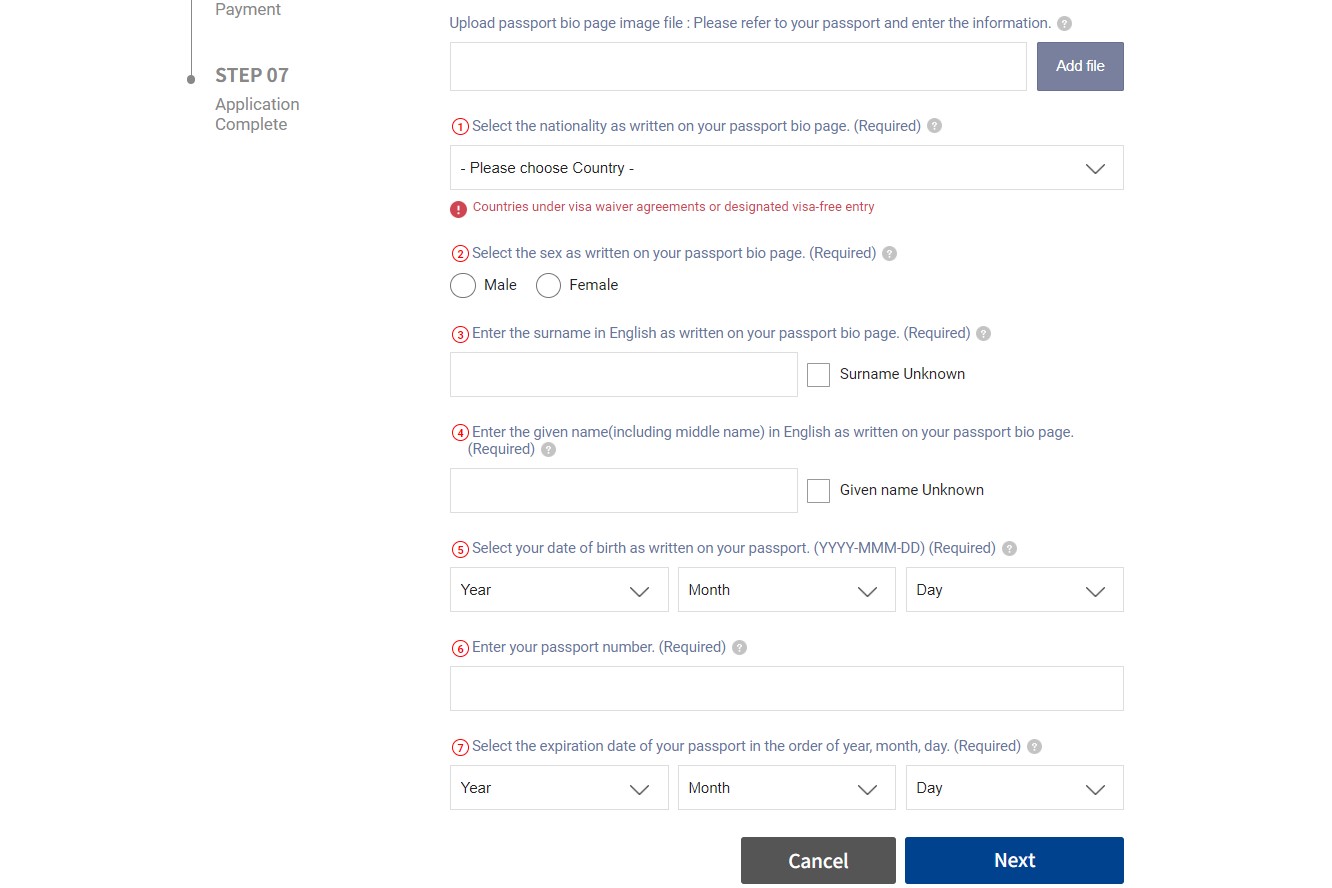Focus the passport number input field
This screenshot has width=1332, height=888.
pos(786,689)
